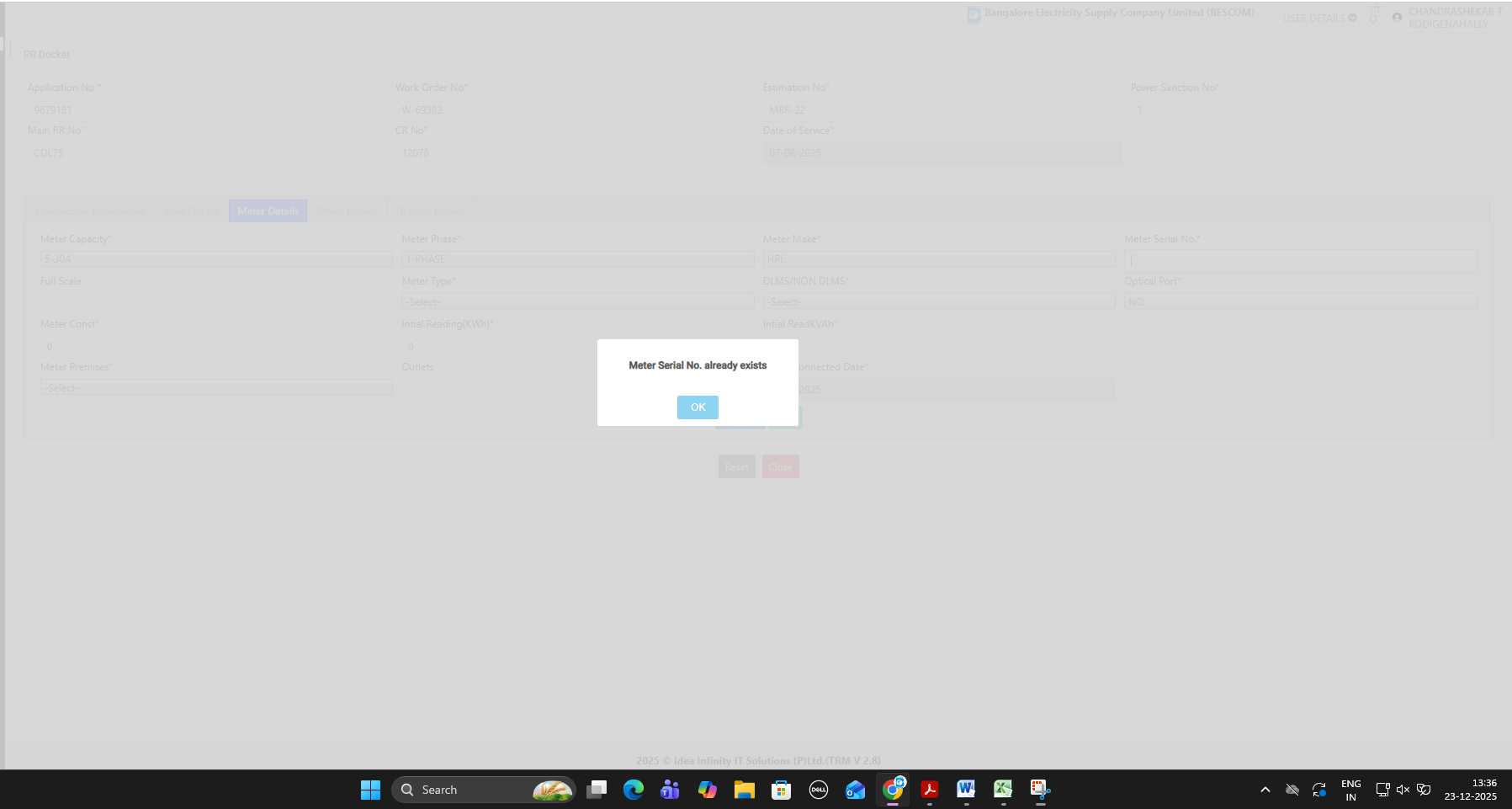
Task: Open the Meter Type dropdown
Action: (x=578, y=301)
